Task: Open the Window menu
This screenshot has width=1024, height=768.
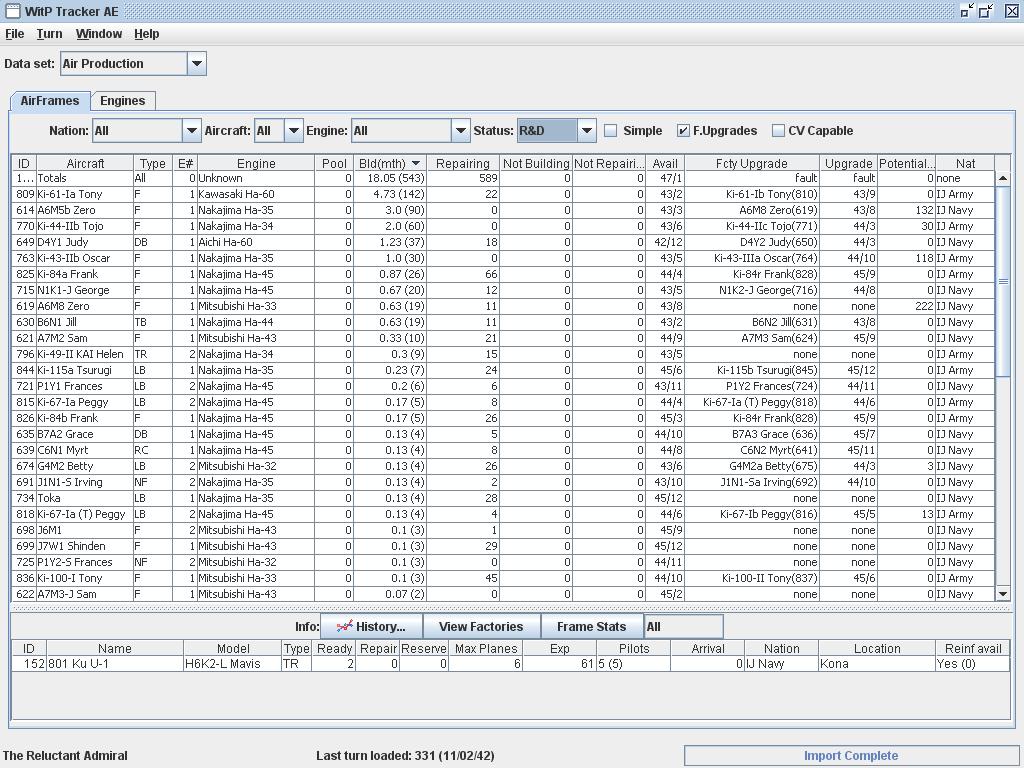Action: tap(99, 34)
